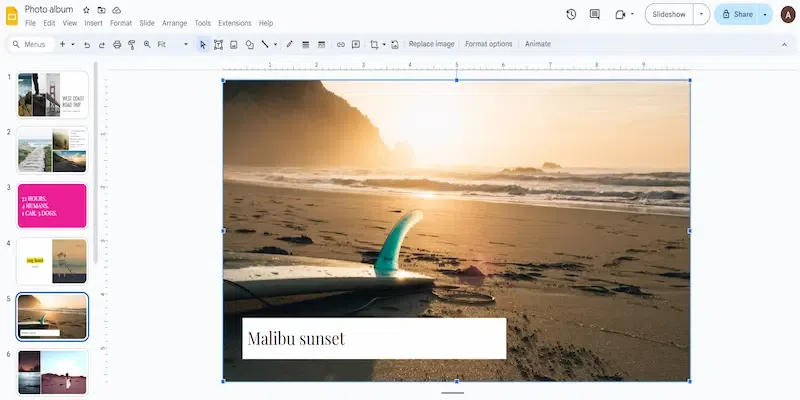Image resolution: width=800 pixels, height=400 pixels.
Task: Open the comments panel icon
Action: click(x=595, y=14)
